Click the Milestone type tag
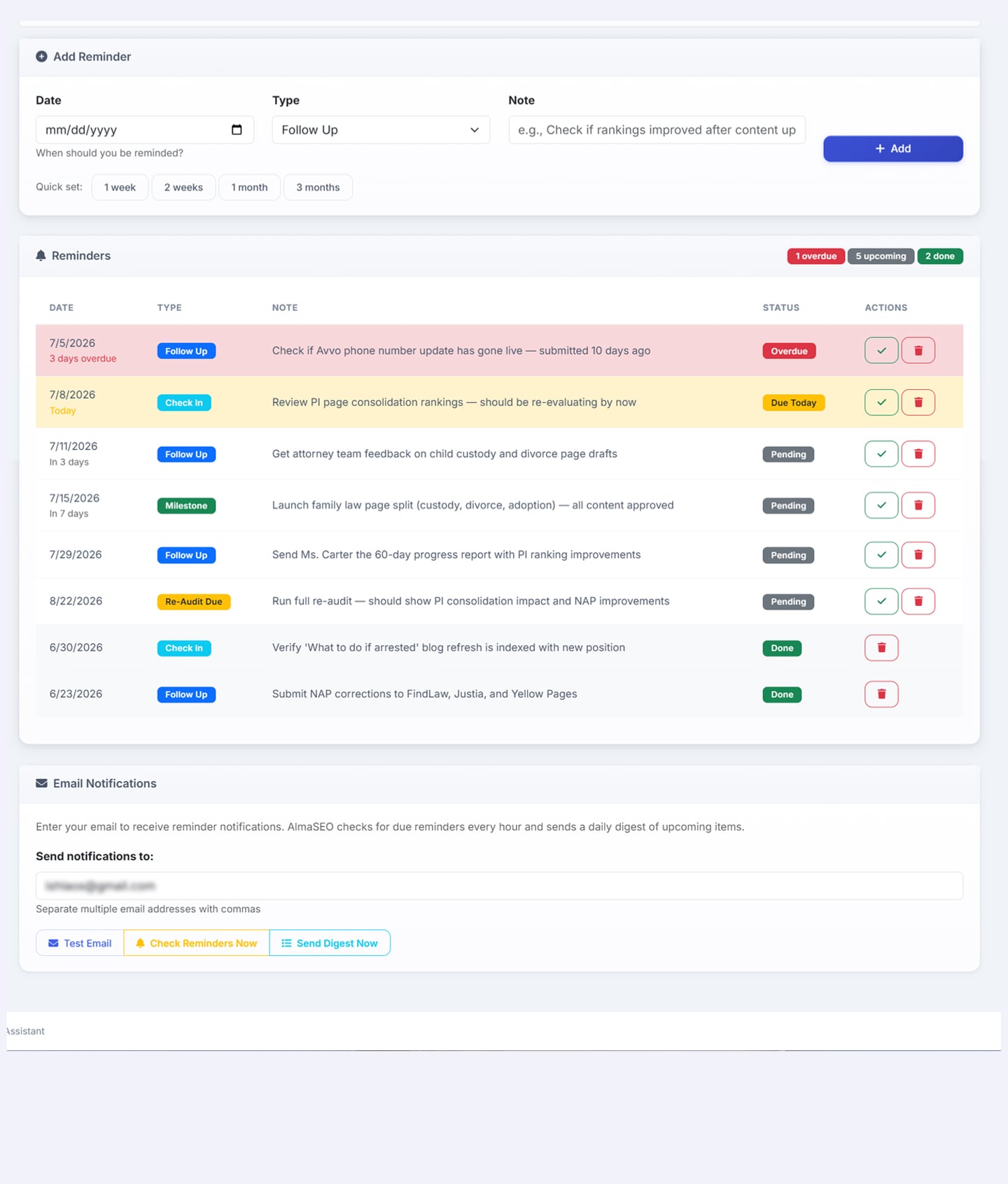This screenshot has height=1184, width=1008. tap(186, 506)
